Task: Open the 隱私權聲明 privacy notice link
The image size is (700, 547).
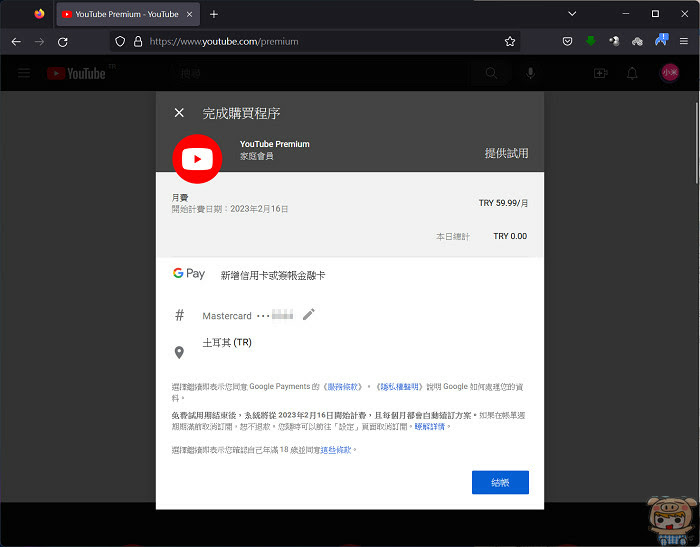Action: click(x=399, y=387)
